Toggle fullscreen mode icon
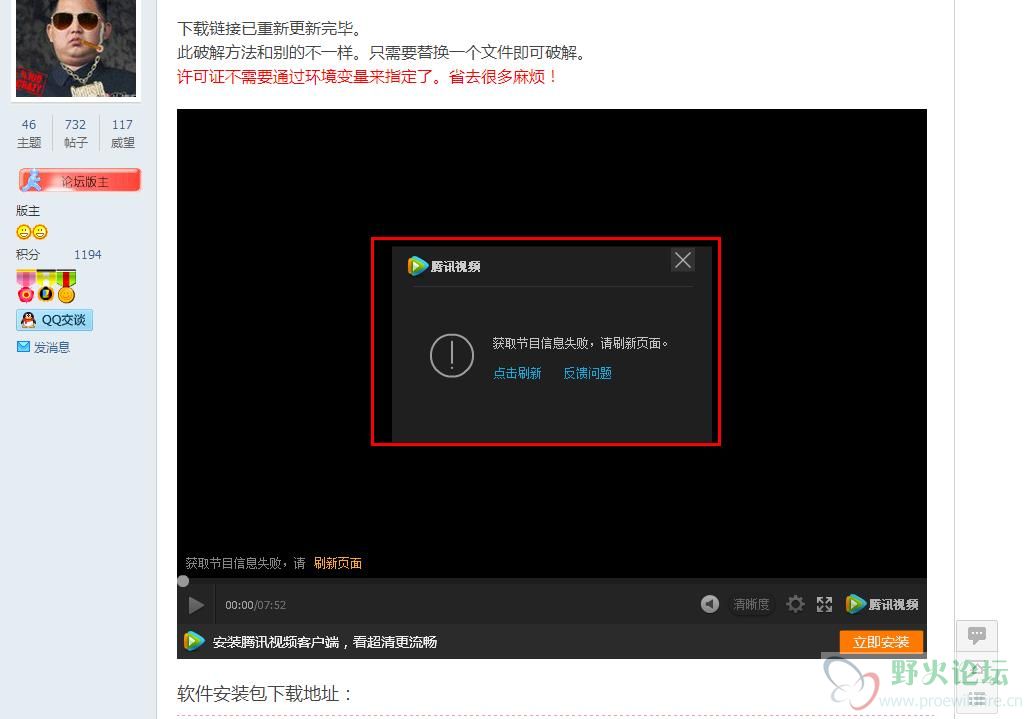 [824, 604]
